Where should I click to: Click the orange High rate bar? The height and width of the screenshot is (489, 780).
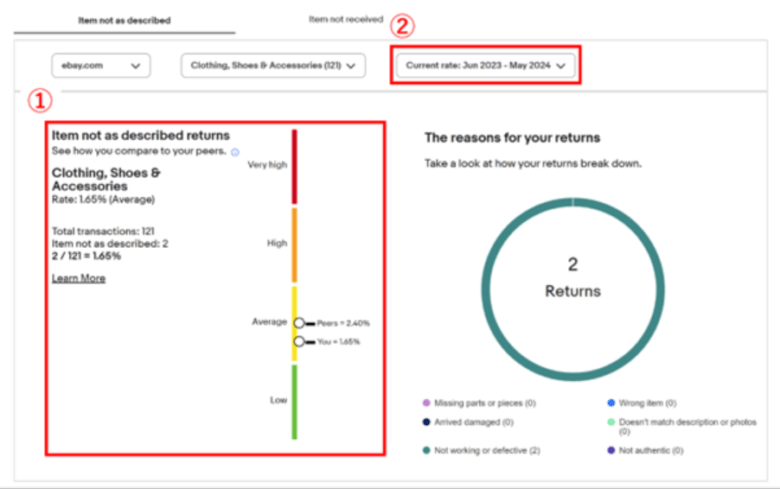coord(295,245)
